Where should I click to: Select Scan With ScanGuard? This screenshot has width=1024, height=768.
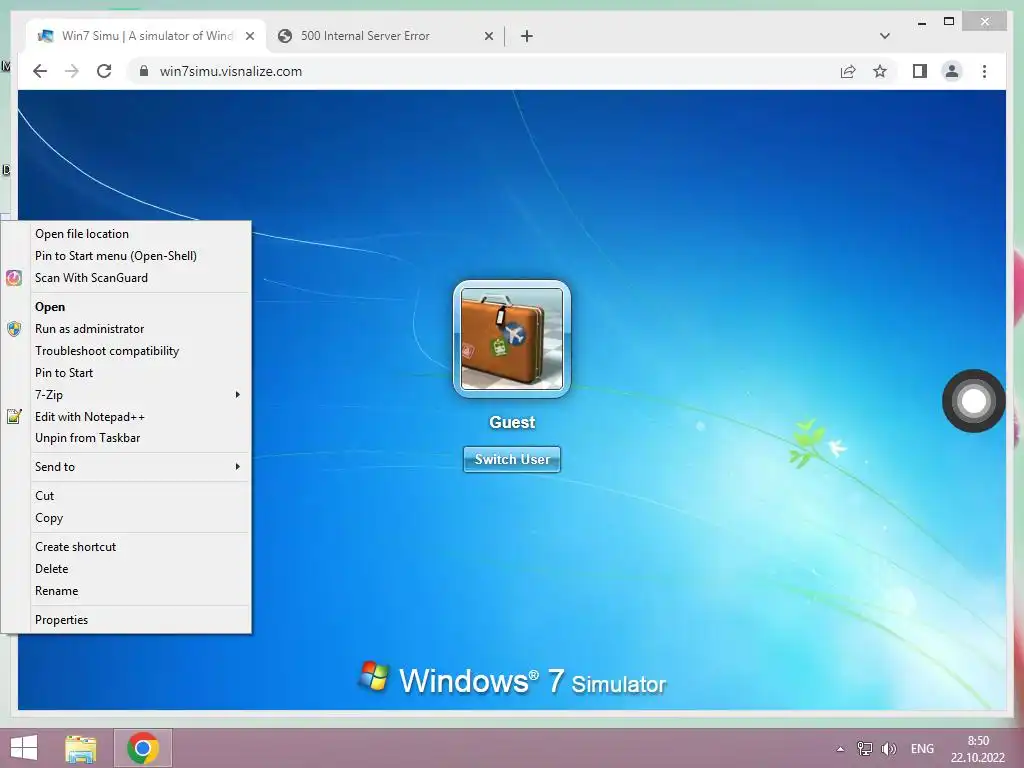coord(127,278)
